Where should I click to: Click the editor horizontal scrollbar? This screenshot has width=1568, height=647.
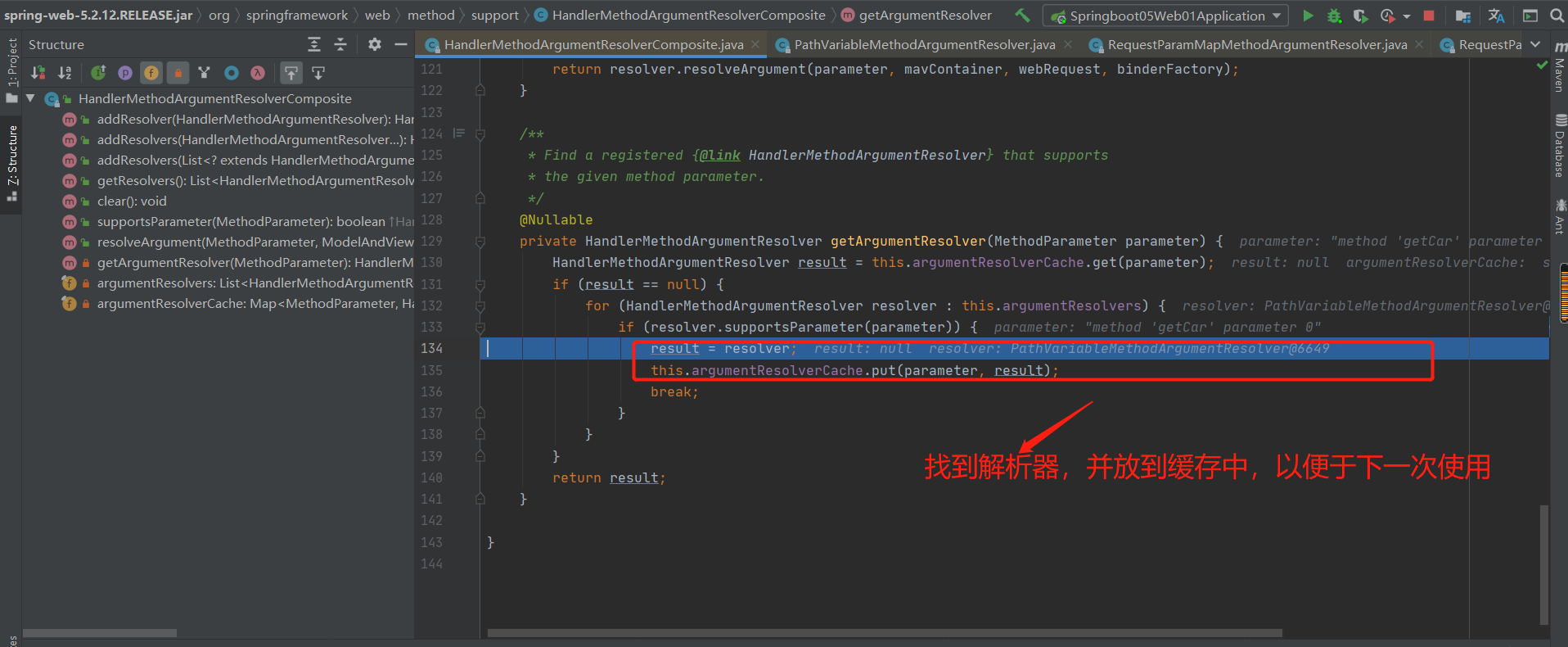click(885, 633)
